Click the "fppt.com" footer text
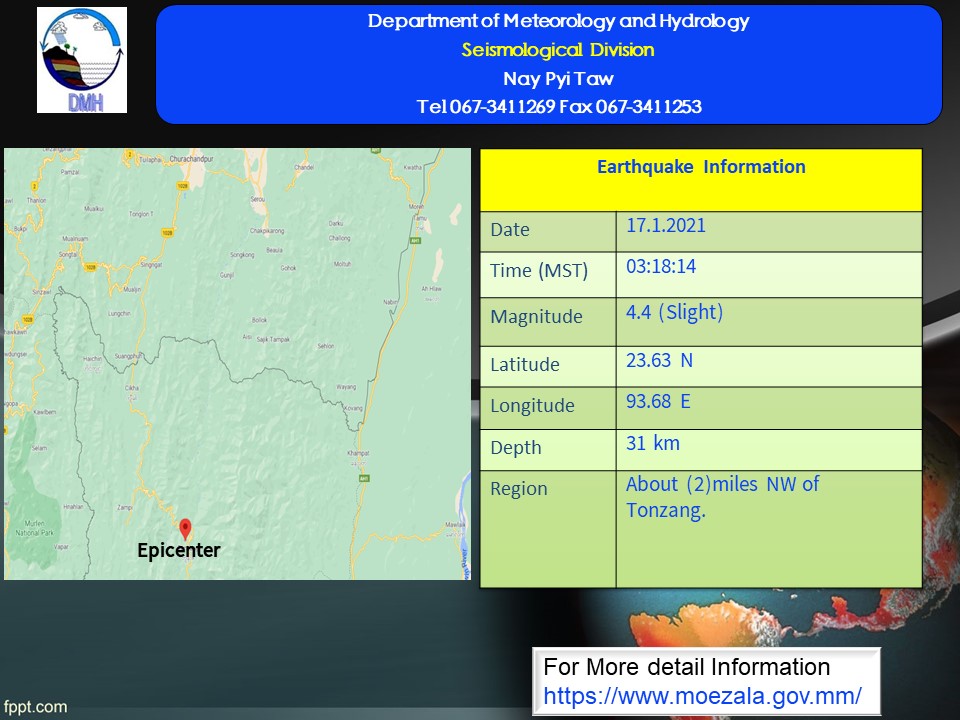This screenshot has height=720, width=960. [x=35, y=707]
